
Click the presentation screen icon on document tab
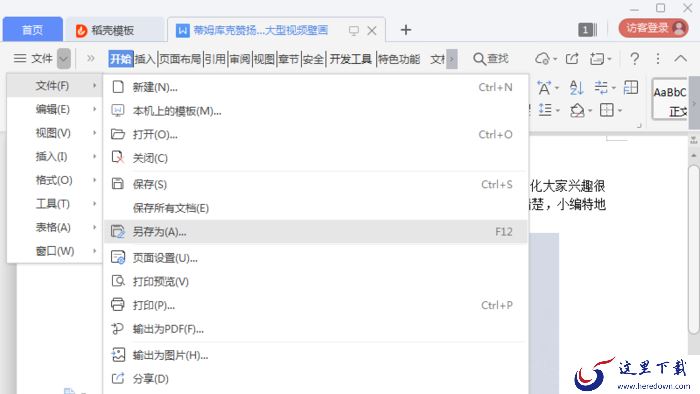(x=354, y=30)
